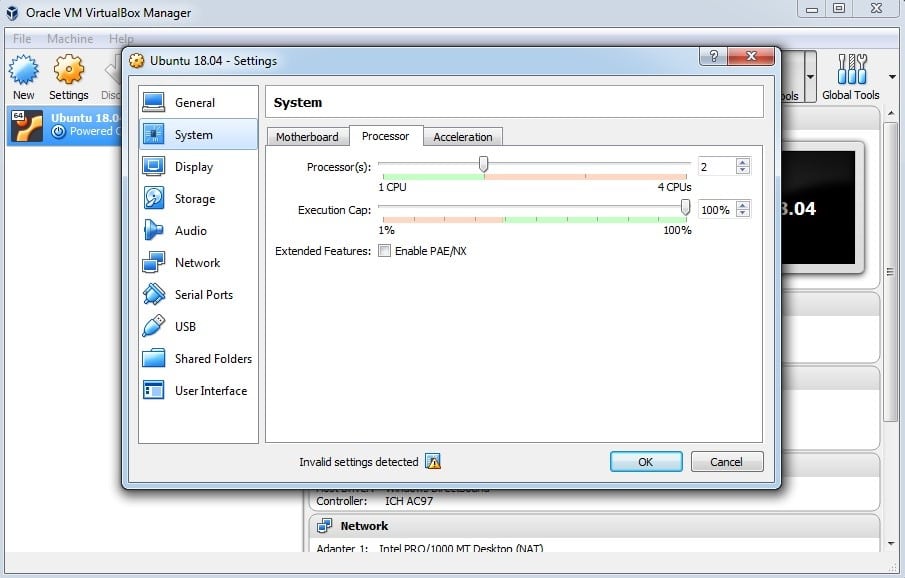Click the Execution Cap slider handle

[685, 207]
